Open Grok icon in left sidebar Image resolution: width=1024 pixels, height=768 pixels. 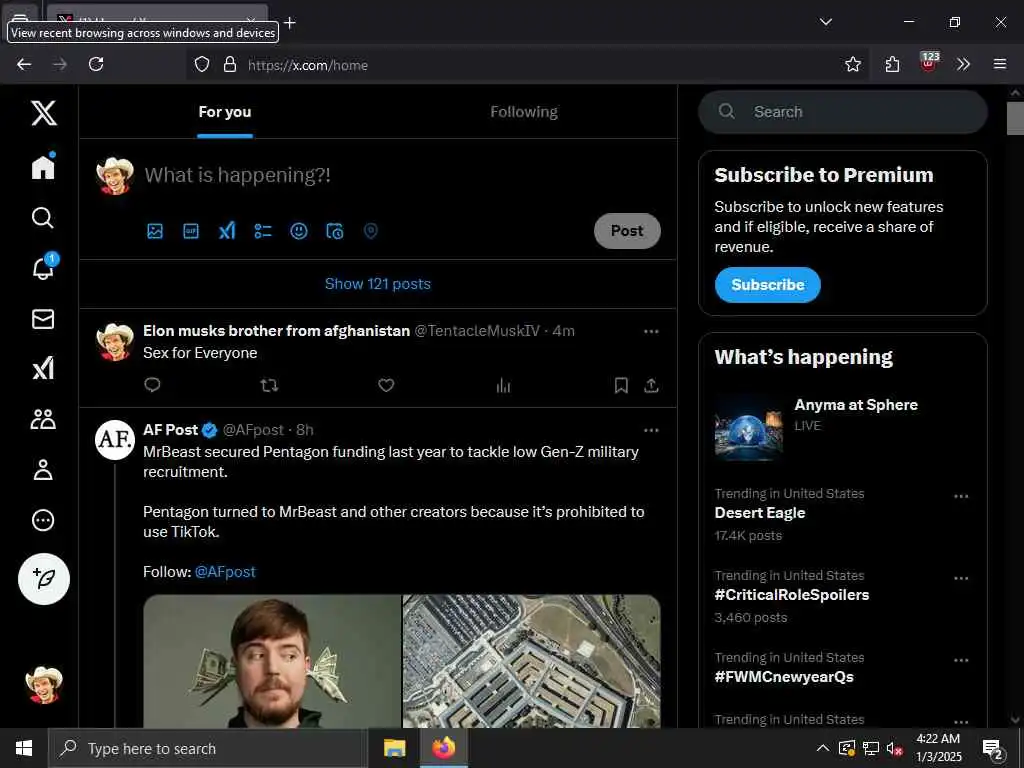[43, 369]
